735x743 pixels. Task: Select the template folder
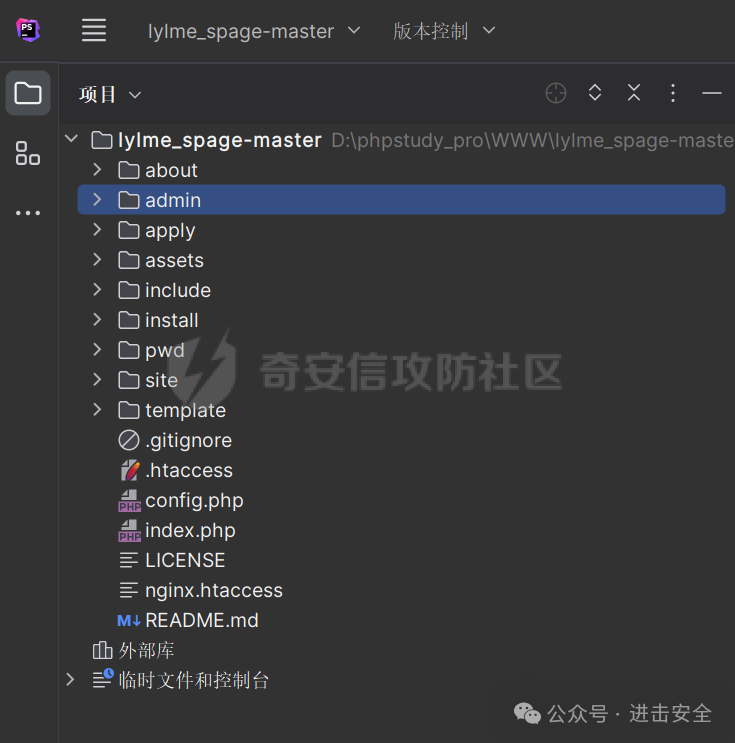[185, 411]
